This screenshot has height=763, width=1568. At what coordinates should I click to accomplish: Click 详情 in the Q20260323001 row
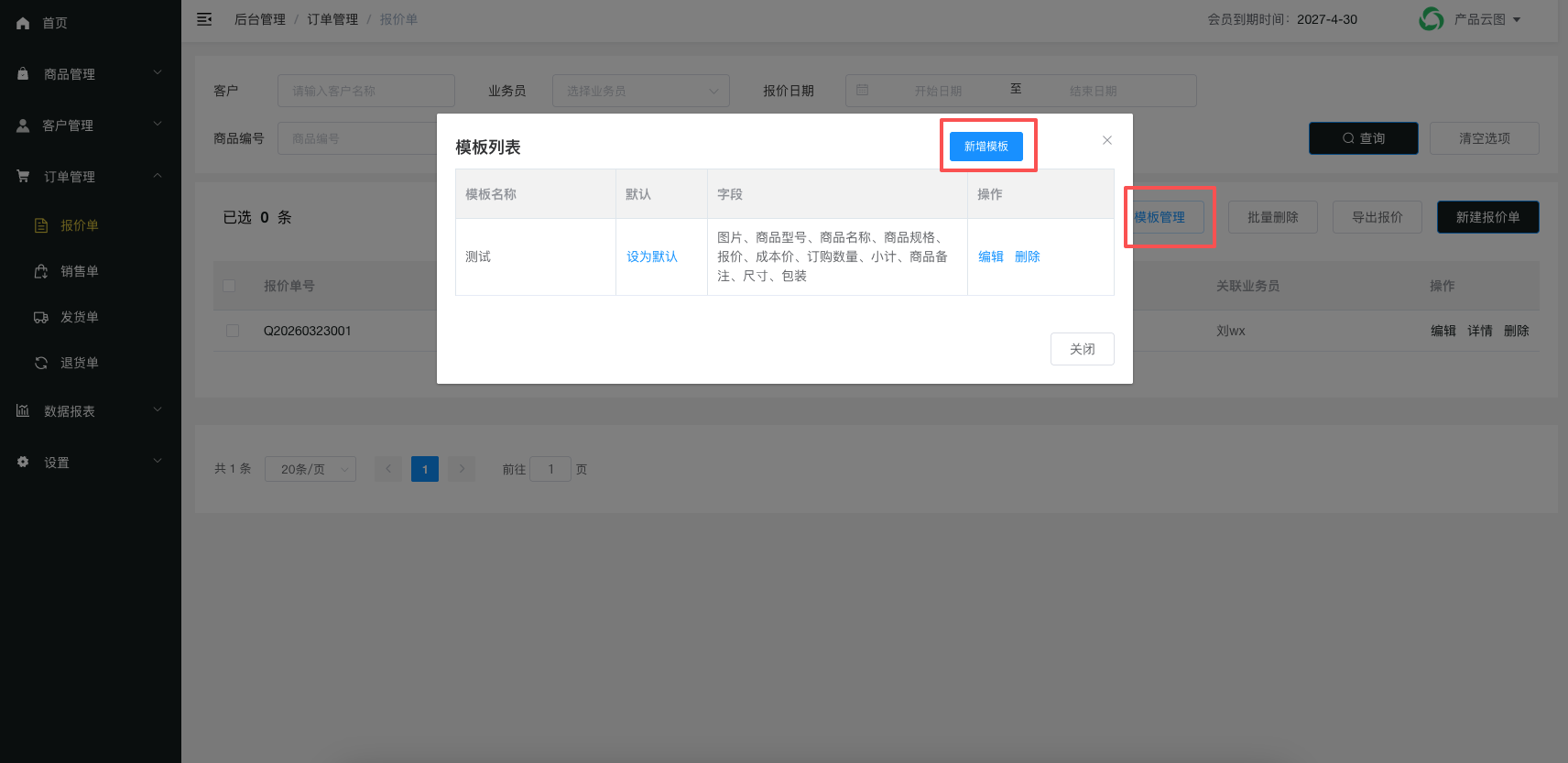coord(1480,331)
